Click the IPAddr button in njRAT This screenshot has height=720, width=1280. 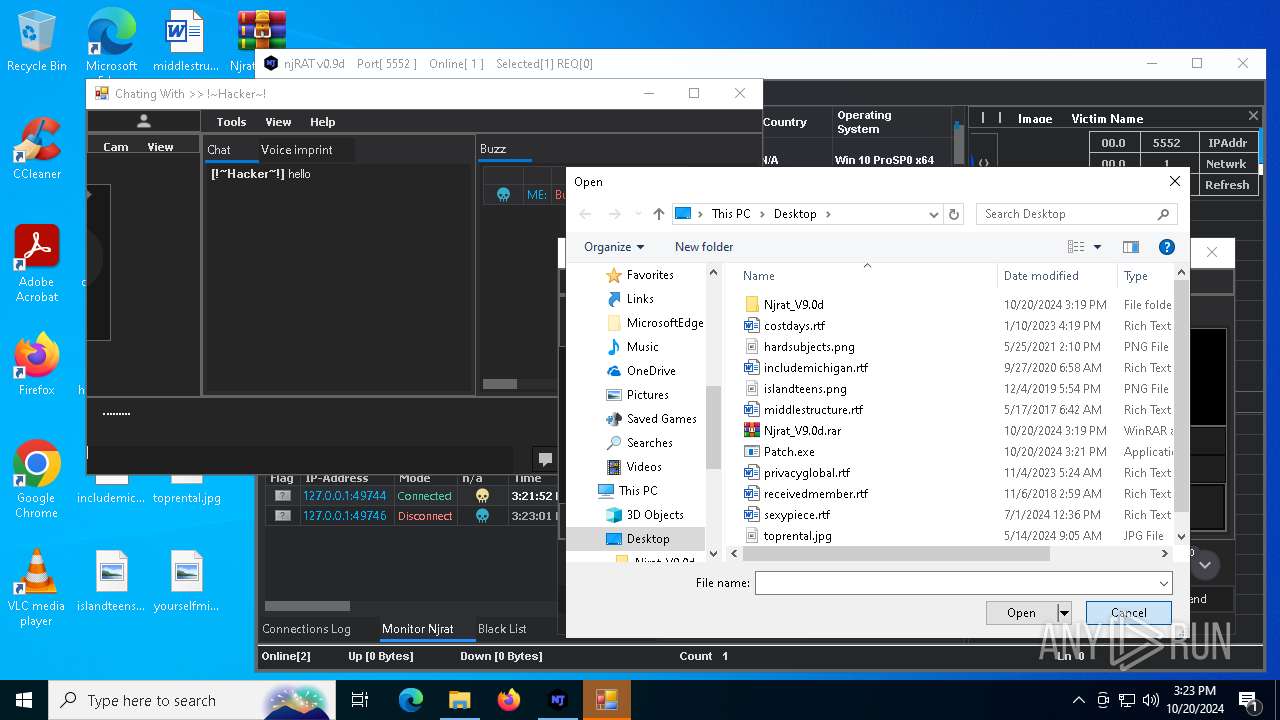pos(1226,143)
